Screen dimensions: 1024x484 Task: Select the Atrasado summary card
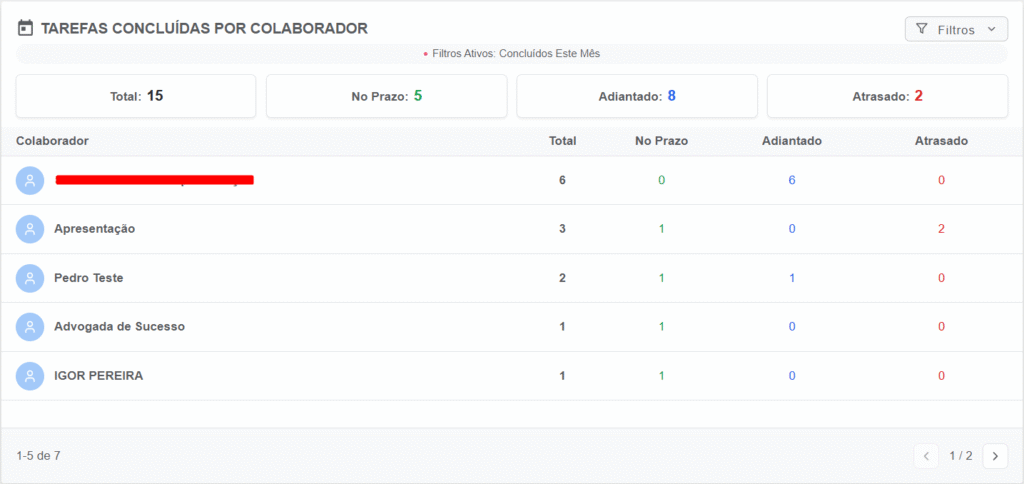[888, 96]
